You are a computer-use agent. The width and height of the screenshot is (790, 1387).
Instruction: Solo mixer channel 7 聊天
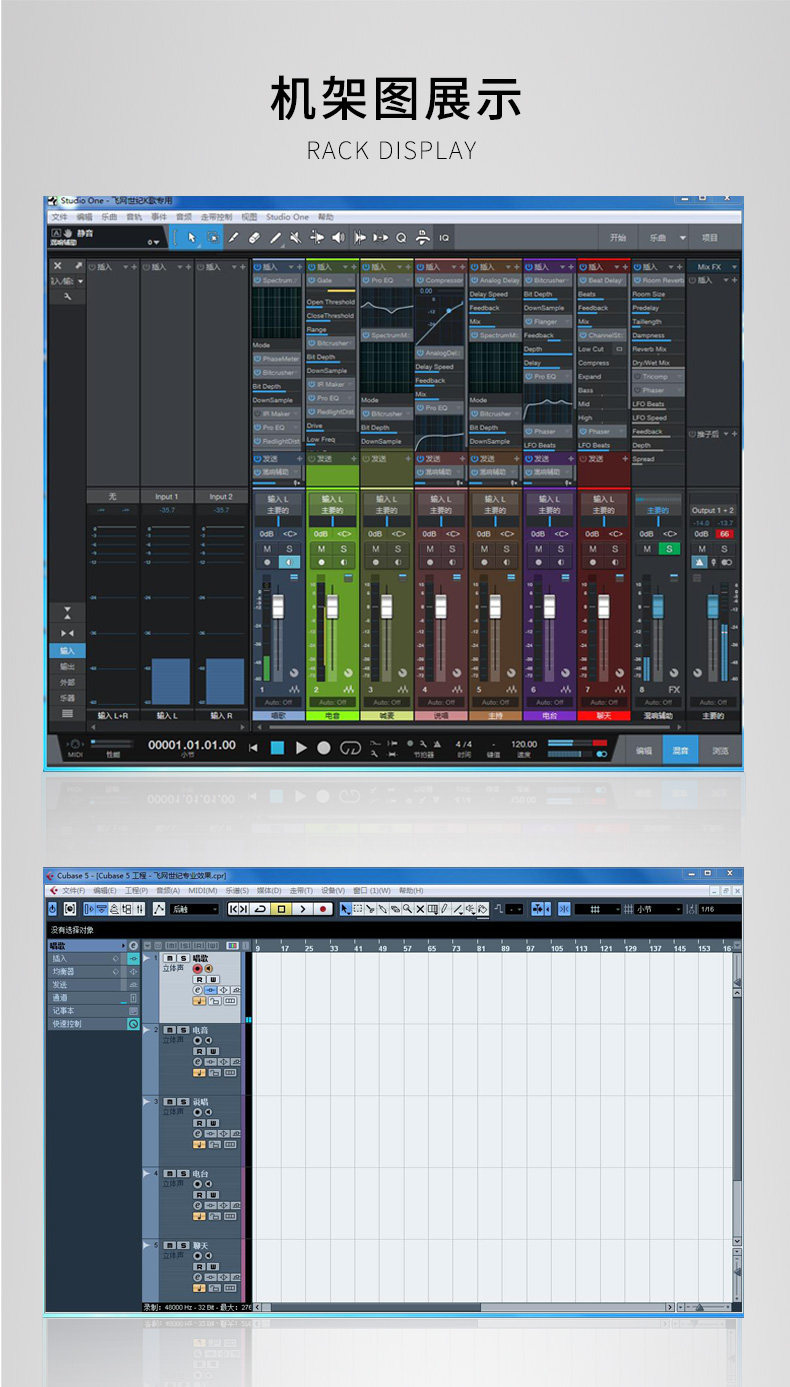(614, 548)
